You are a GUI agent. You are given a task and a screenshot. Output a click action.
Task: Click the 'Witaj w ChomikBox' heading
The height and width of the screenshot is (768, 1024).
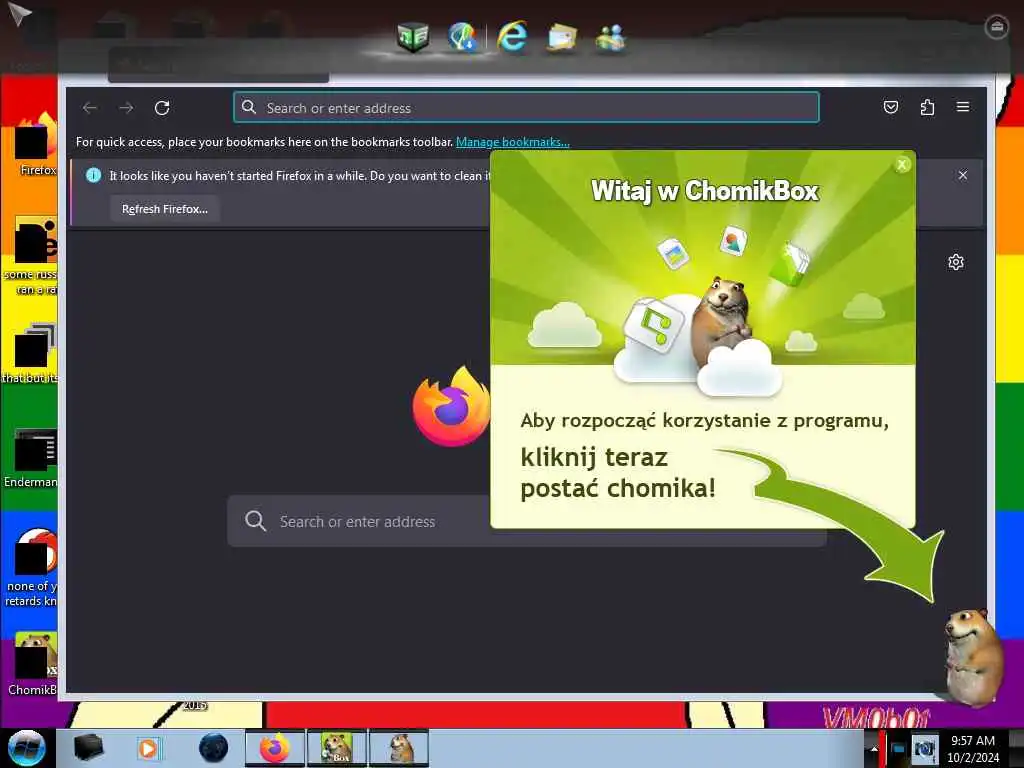coord(705,191)
